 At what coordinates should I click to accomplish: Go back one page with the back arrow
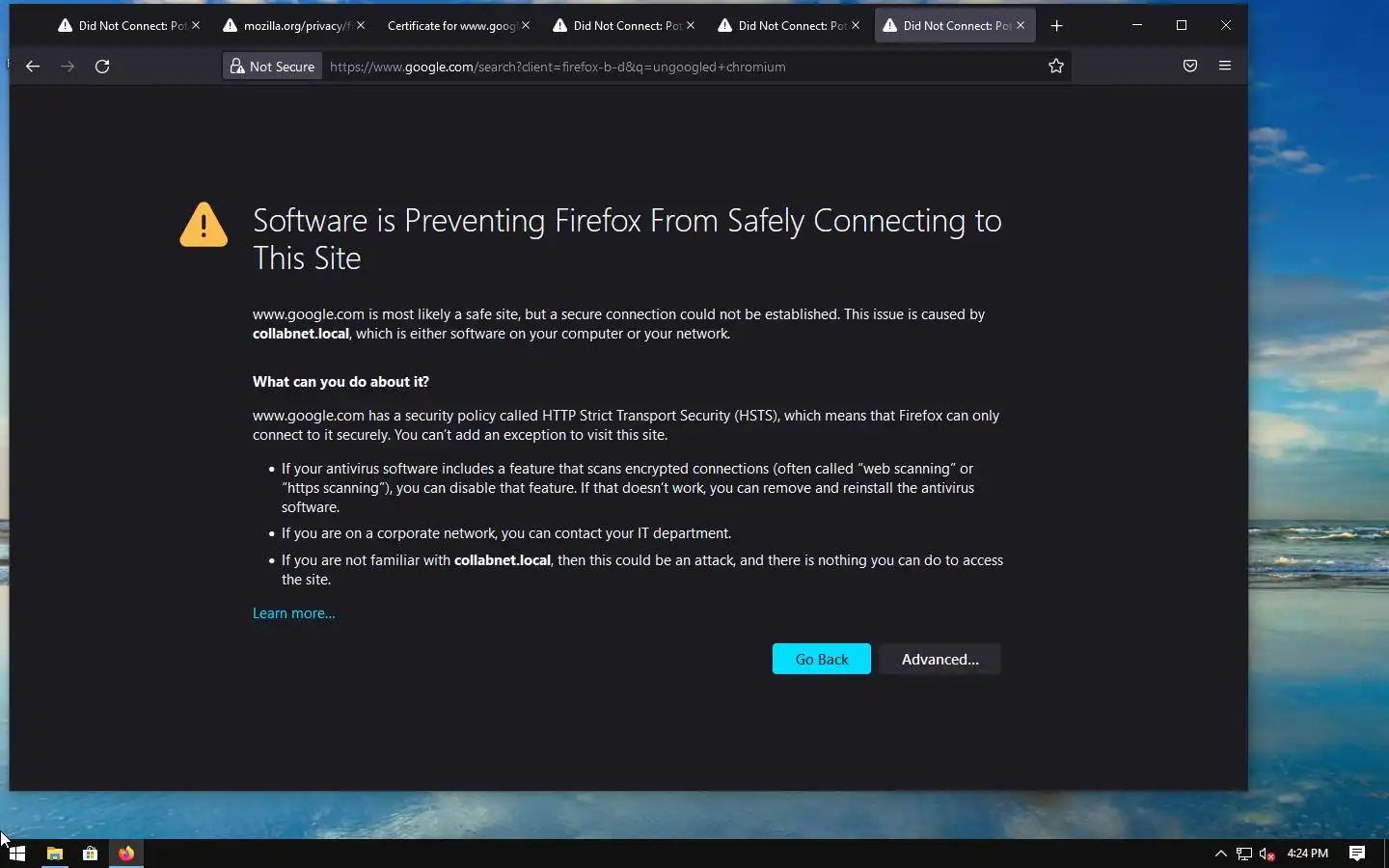tap(33, 67)
